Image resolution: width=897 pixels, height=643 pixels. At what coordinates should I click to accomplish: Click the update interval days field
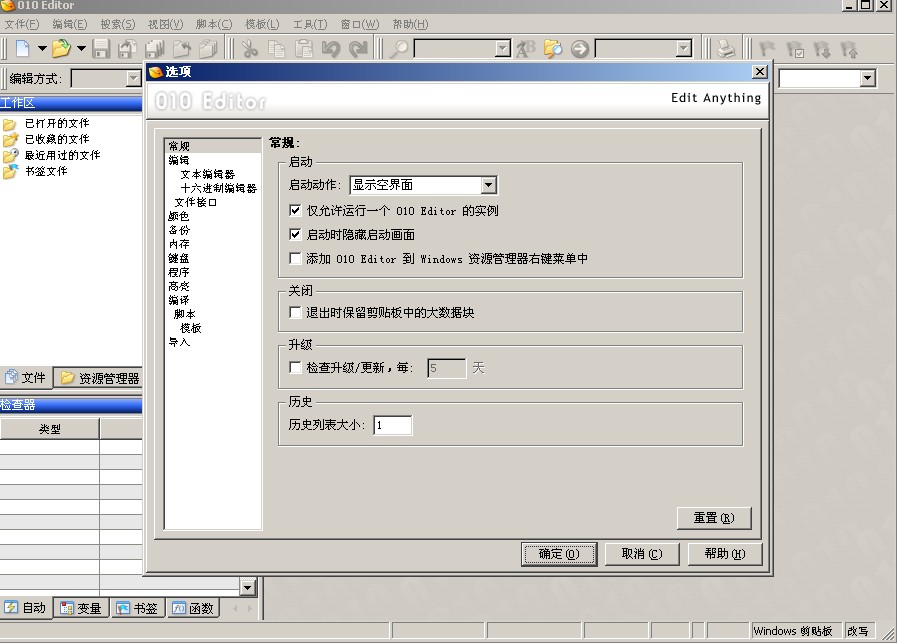point(446,368)
